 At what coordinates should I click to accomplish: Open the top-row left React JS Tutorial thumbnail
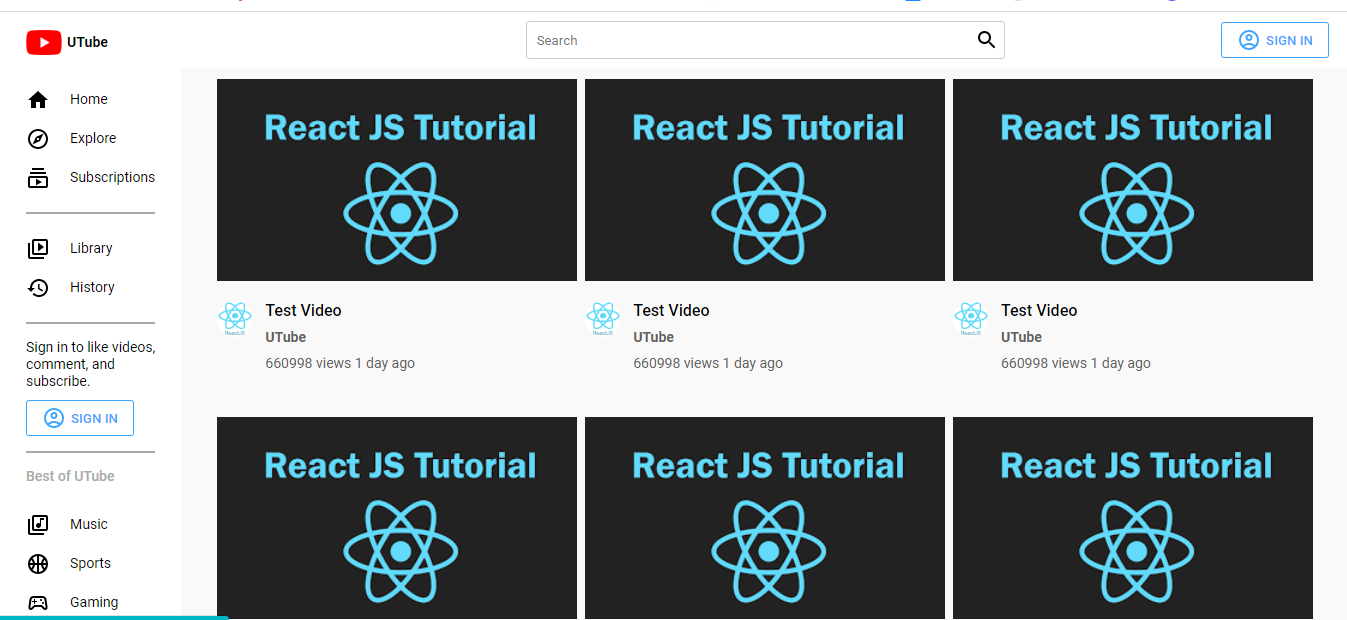coord(397,180)
